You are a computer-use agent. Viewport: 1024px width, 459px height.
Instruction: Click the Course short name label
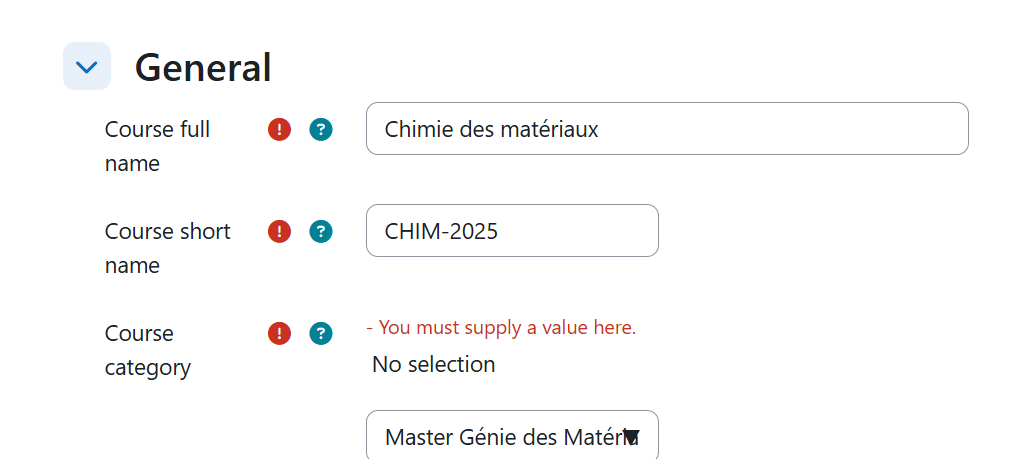click(168, 248)
